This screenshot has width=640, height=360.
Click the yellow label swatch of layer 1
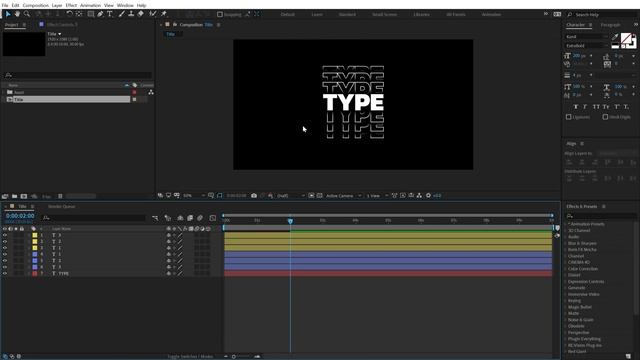[x=35, y=235]
